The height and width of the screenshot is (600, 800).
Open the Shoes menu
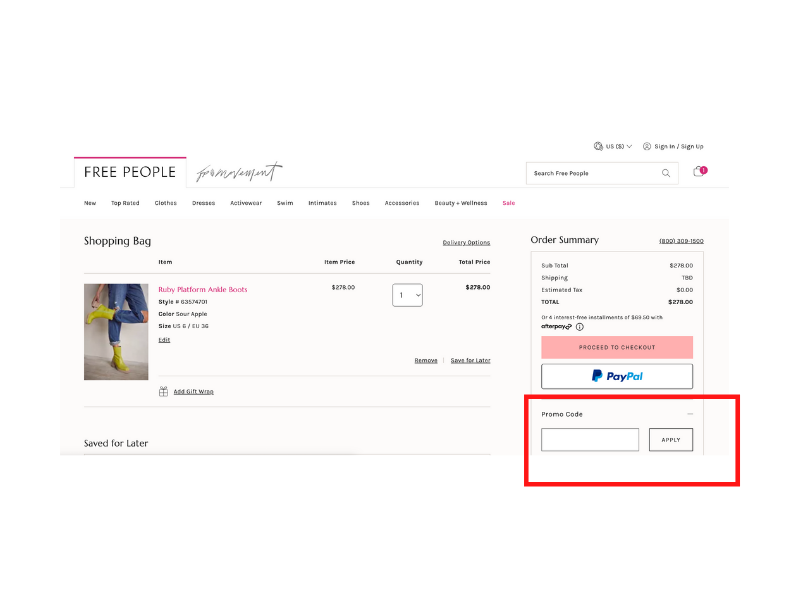click(x=360, y=203)
